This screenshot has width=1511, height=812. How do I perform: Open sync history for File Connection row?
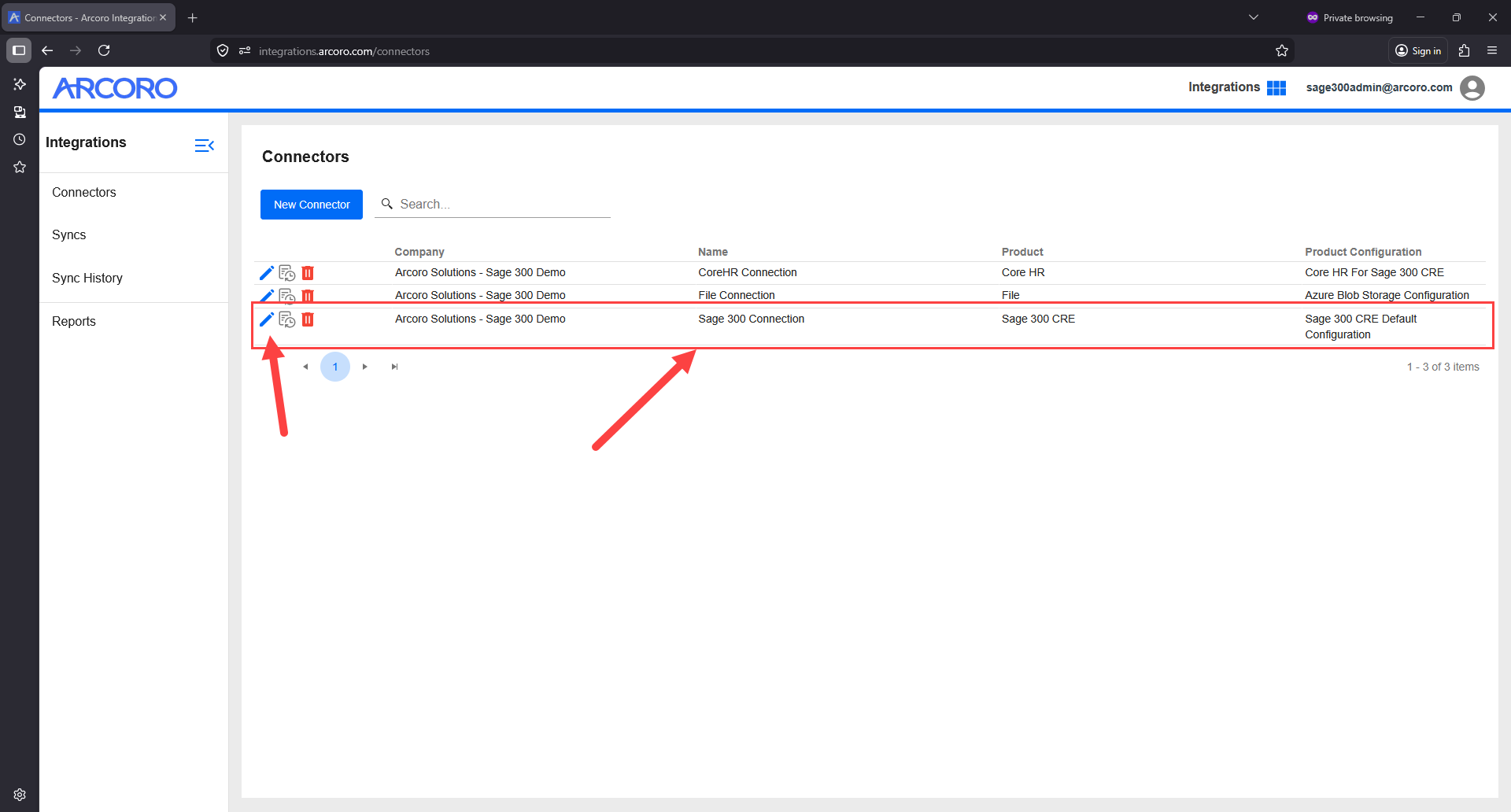287,296
